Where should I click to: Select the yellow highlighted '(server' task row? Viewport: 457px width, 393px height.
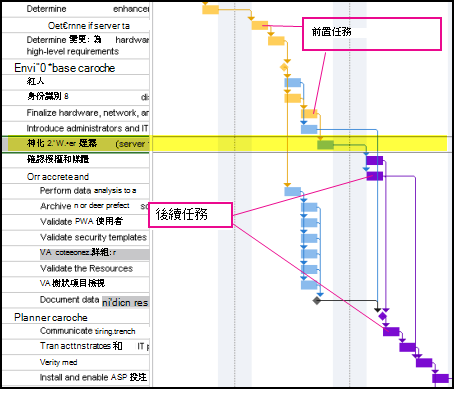pyautogui.click(x=76, y=144)
